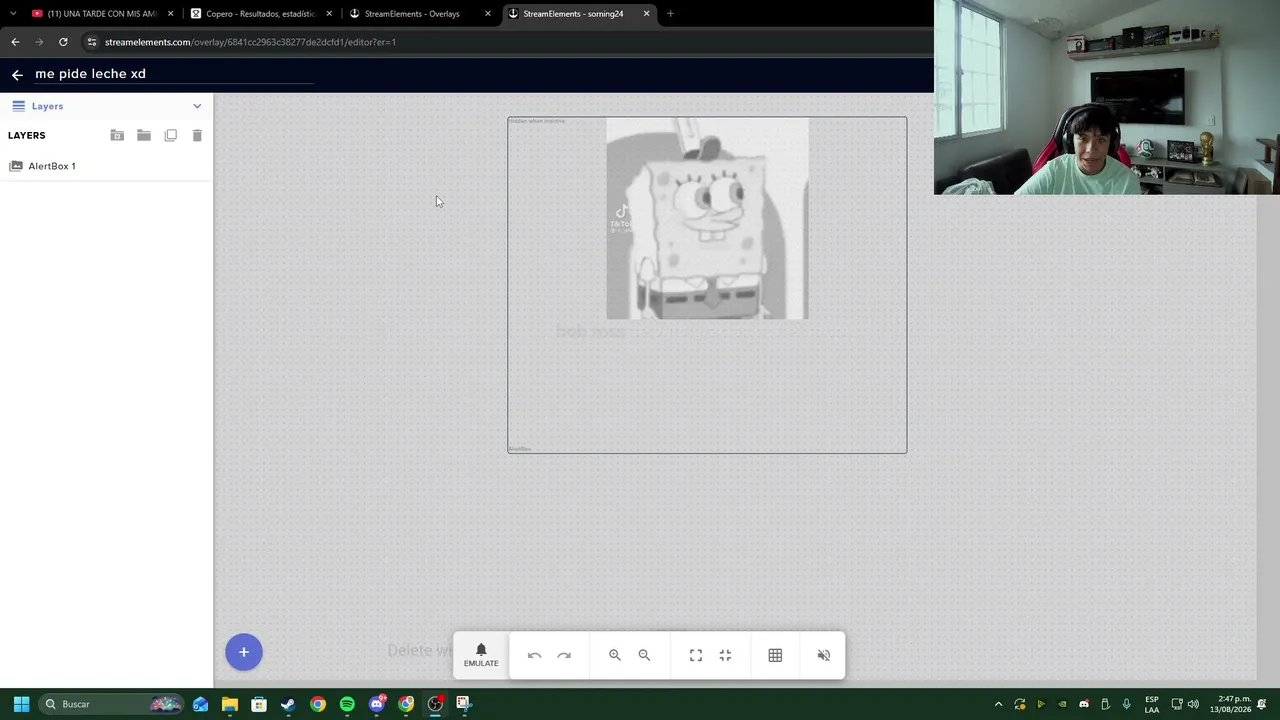Open Spotify from the taskbar
The image size is (1280, 720).
(347, 704)
